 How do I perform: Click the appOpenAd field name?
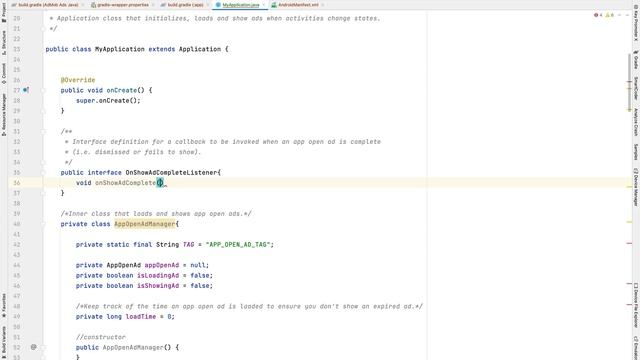162,265
